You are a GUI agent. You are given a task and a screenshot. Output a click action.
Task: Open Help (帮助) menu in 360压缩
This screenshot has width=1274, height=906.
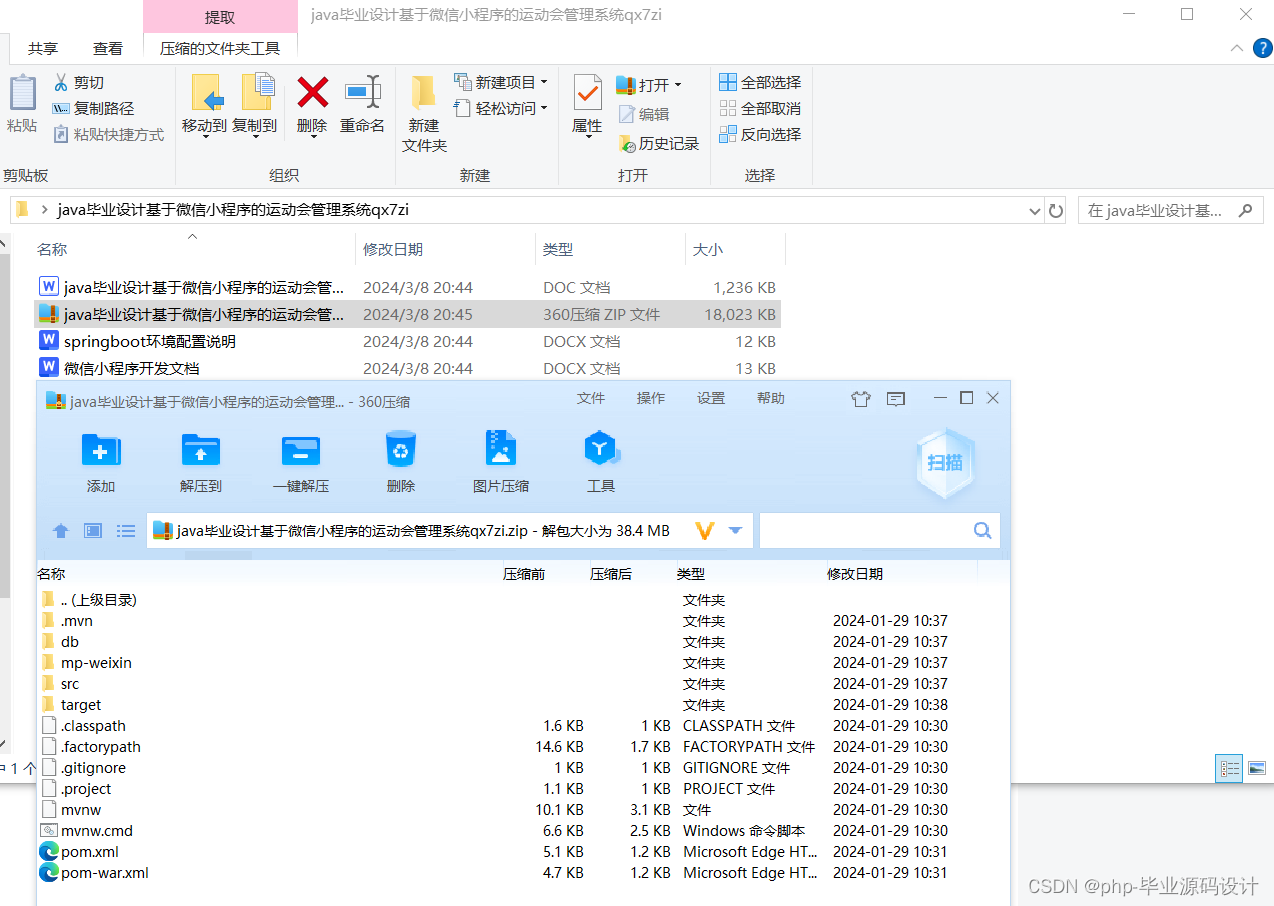coord(771,398)
